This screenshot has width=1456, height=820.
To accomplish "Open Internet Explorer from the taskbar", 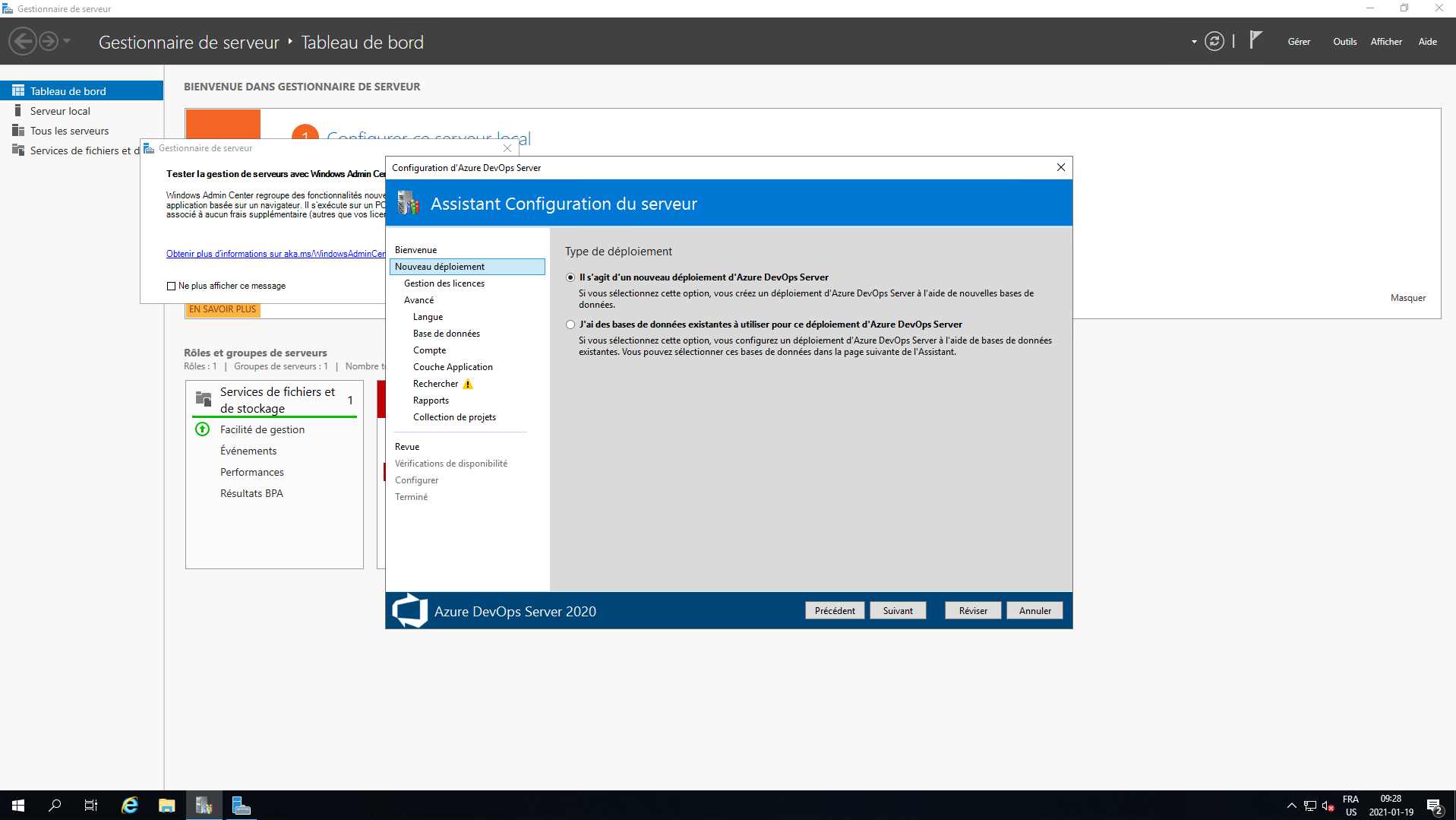I will coord(130,806).
